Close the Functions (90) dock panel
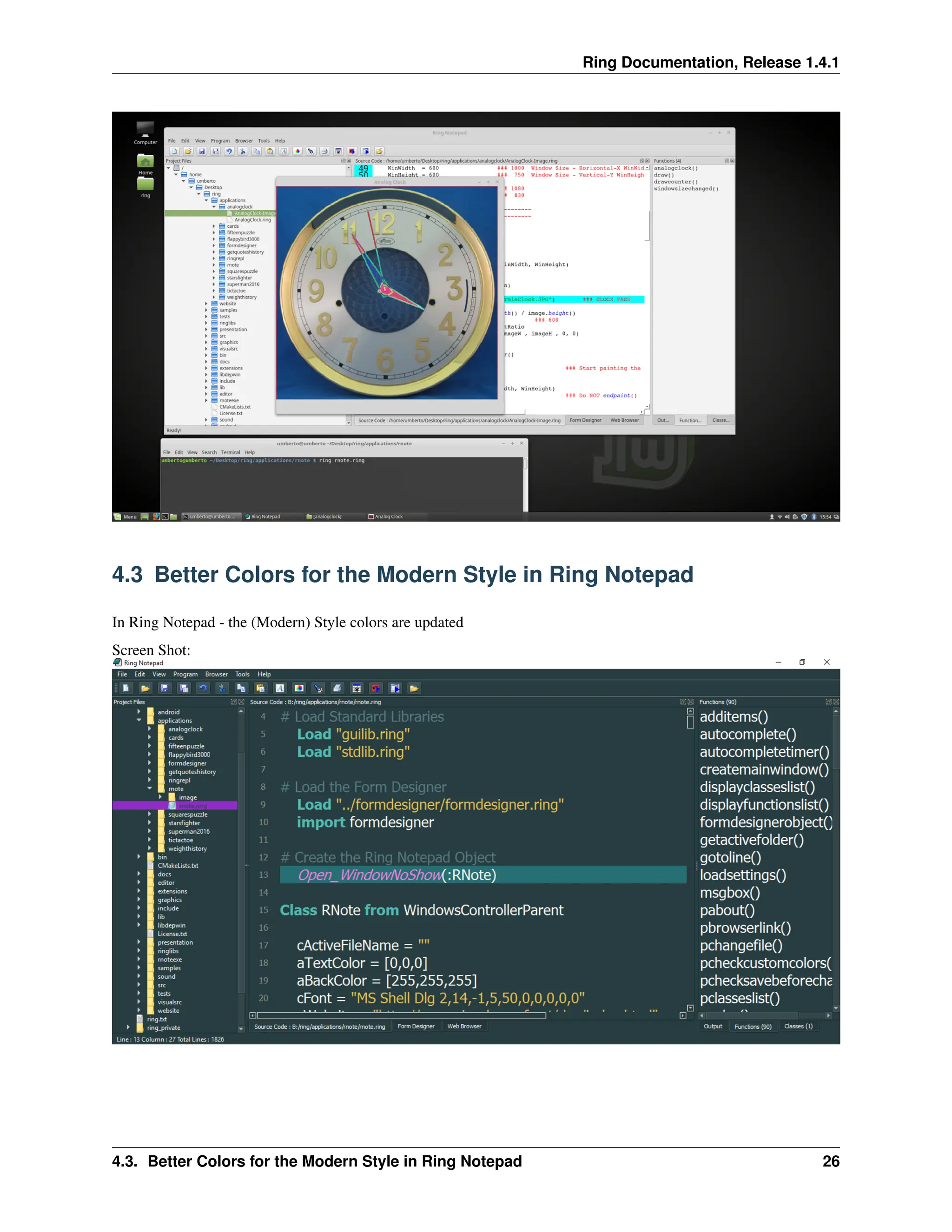The image size is (952, 1232). tap(836, 702)
